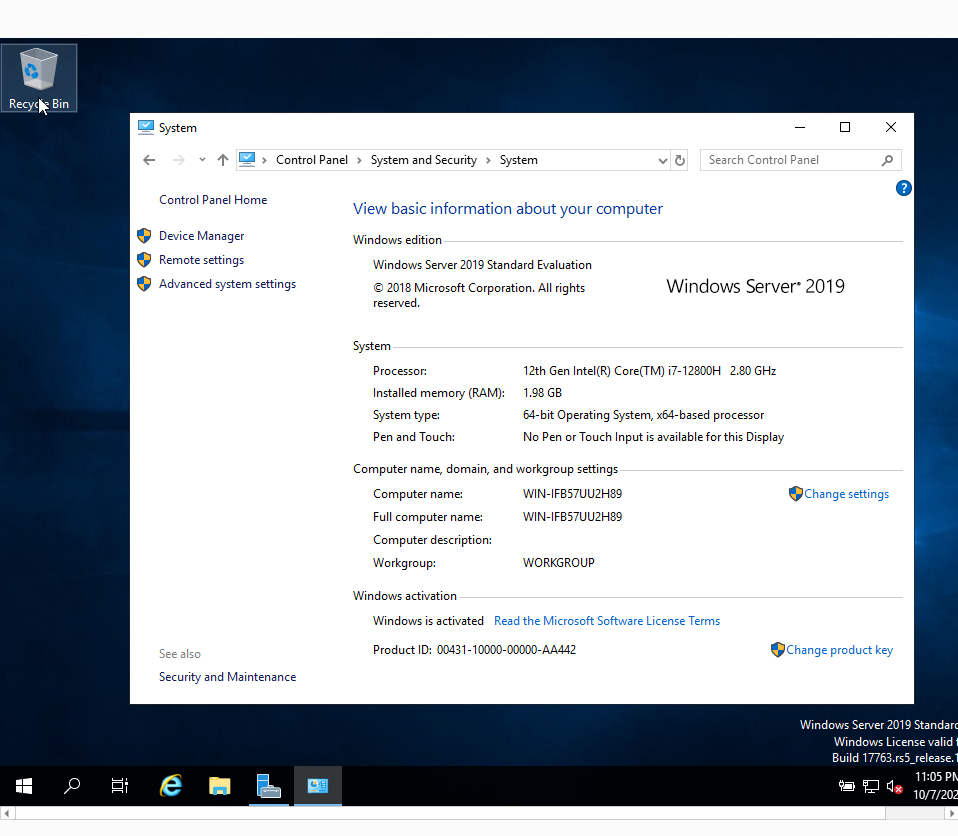This screenshot has width=958, height=836.
Task: Click the muted volume tray icon
Action: tap(894, 786)
